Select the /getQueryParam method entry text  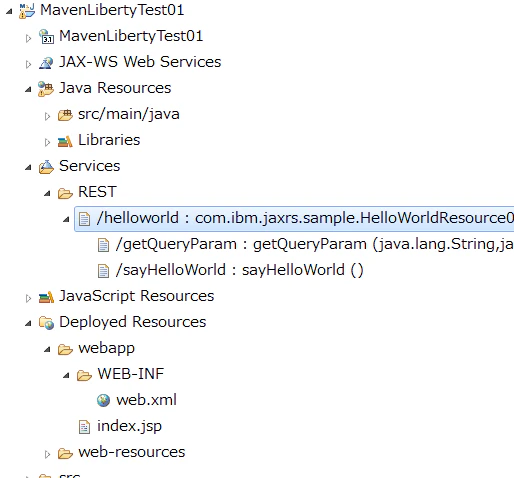[x=315, y=245]
